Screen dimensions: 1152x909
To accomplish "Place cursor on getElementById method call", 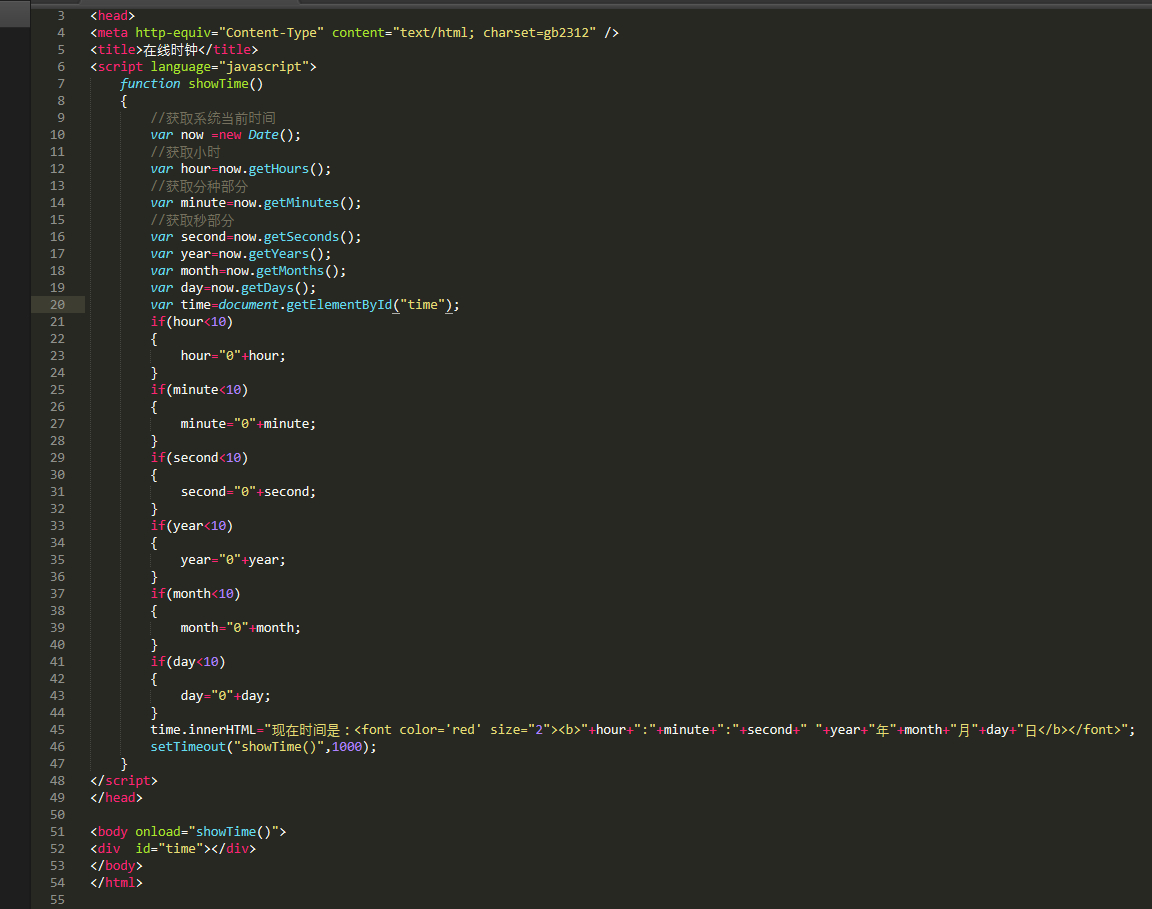I will (x=339, y=304).
